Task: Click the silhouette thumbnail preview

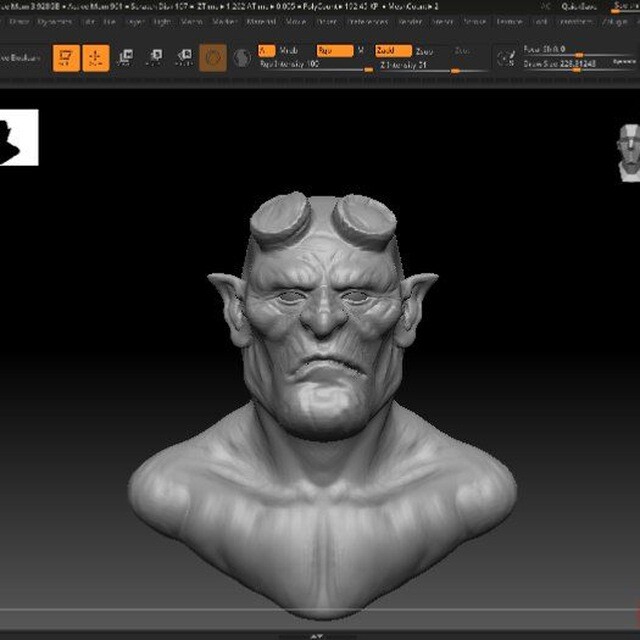Action: tap(19, 137)
